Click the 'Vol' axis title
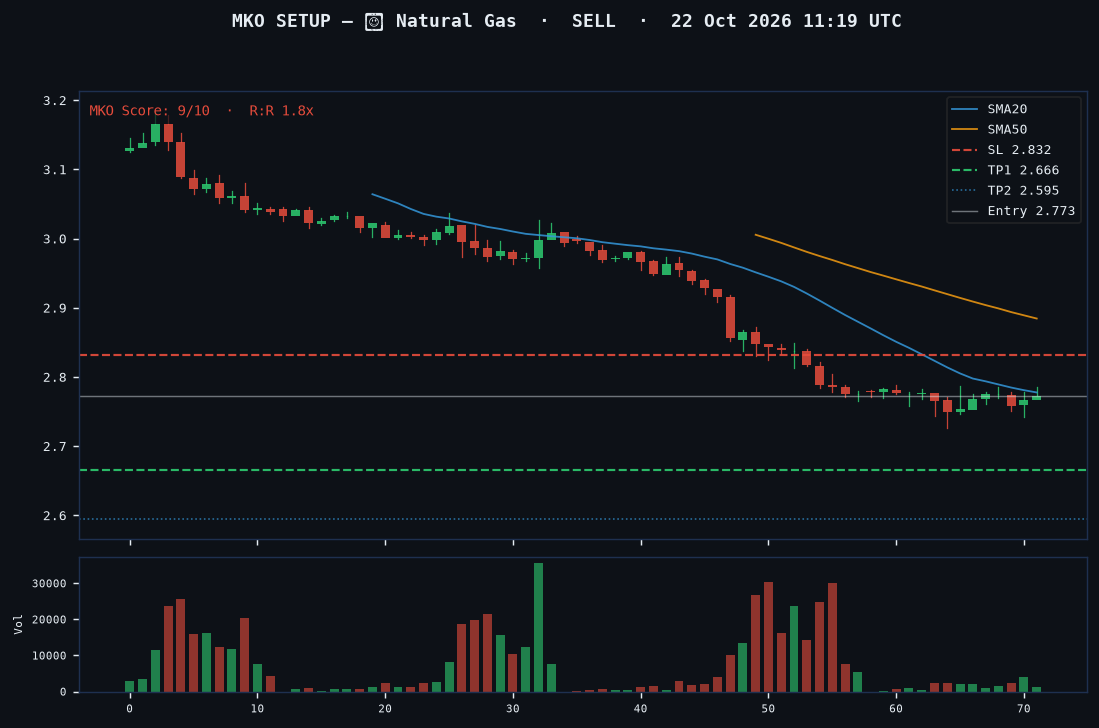The width and height of the screenshot is (1099, 728). click(x=18, y=624)
